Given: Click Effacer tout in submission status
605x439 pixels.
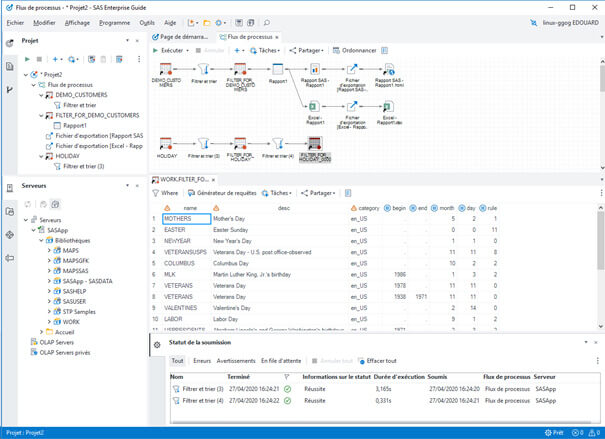Looking at the screenshot, I should (377, 361).
